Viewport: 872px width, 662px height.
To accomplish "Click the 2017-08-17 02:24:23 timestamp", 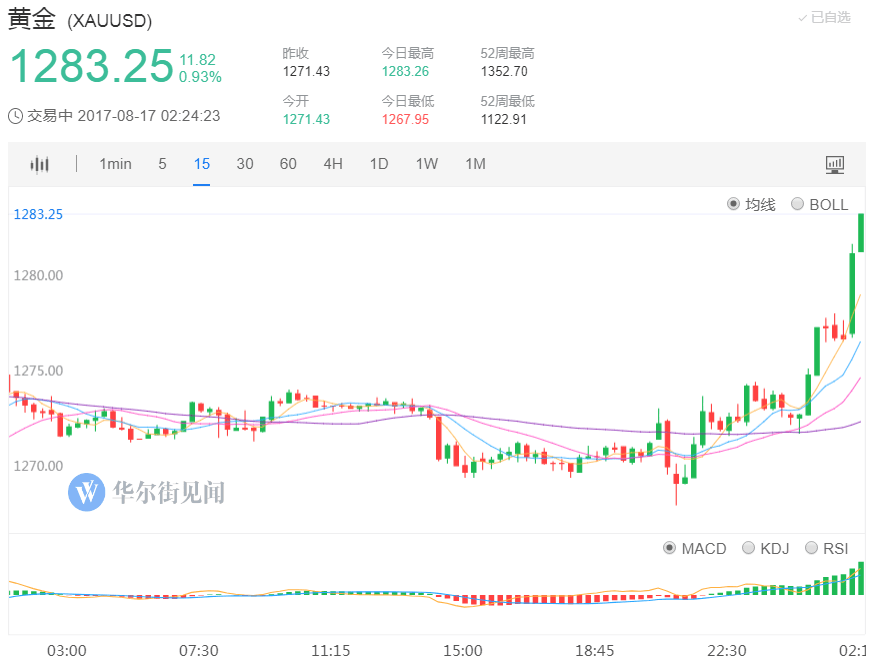I will (x=149, y=116).
